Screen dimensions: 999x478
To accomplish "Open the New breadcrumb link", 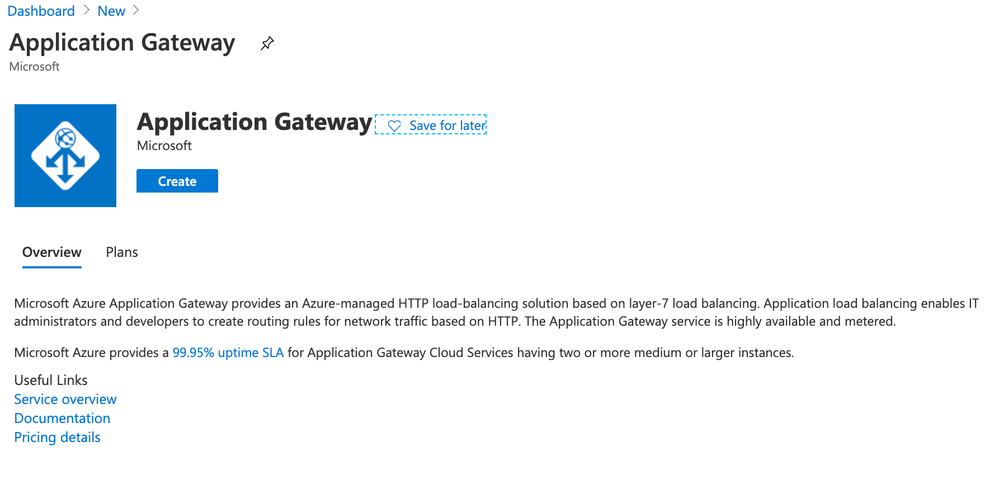I will (x=111, y=11).
